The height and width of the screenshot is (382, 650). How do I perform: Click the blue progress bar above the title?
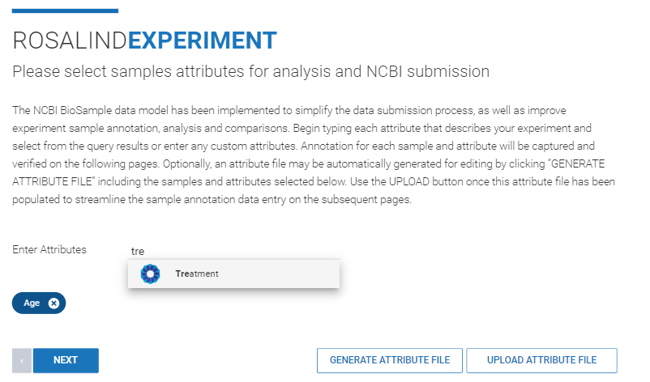pos(65,11)
